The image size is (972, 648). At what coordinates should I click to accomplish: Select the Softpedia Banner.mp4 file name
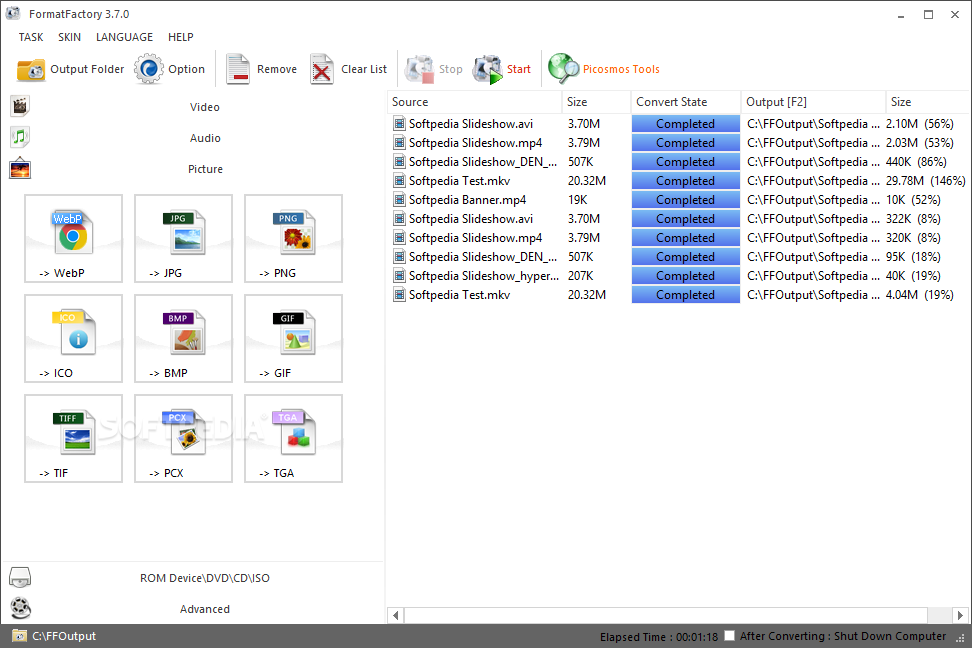pos(467,200)
